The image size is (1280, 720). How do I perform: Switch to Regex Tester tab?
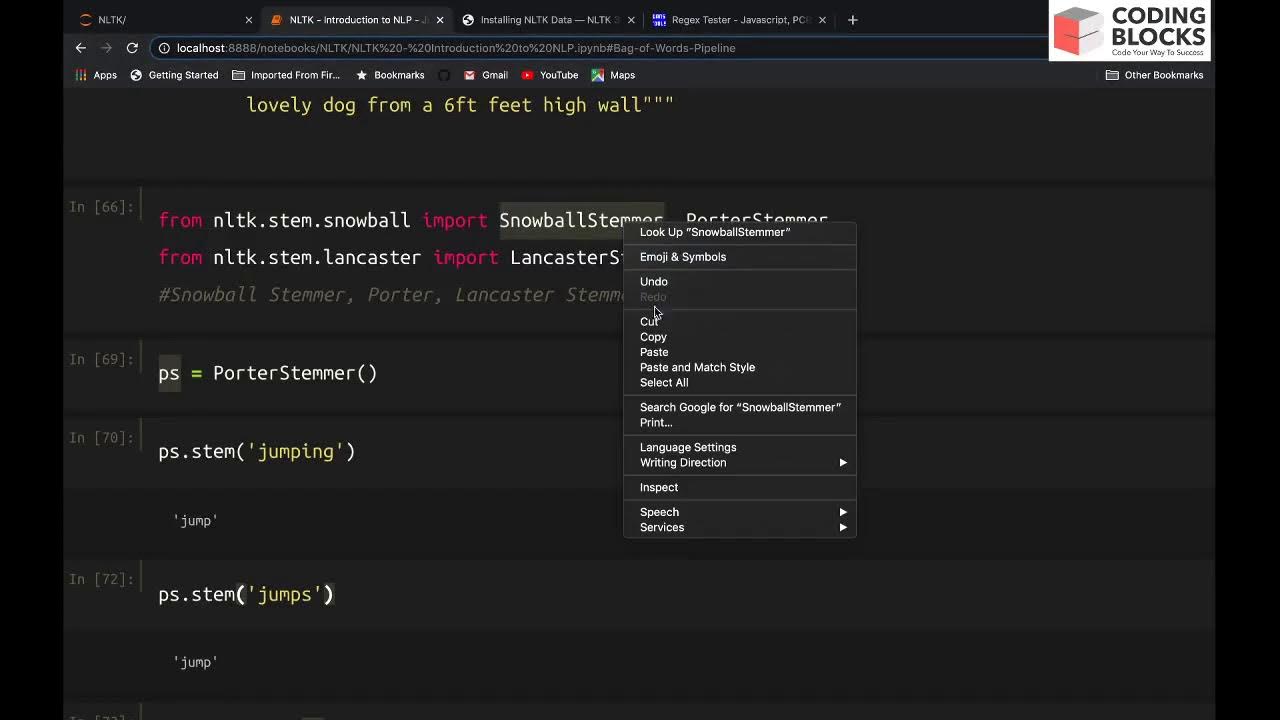[738, 20]
